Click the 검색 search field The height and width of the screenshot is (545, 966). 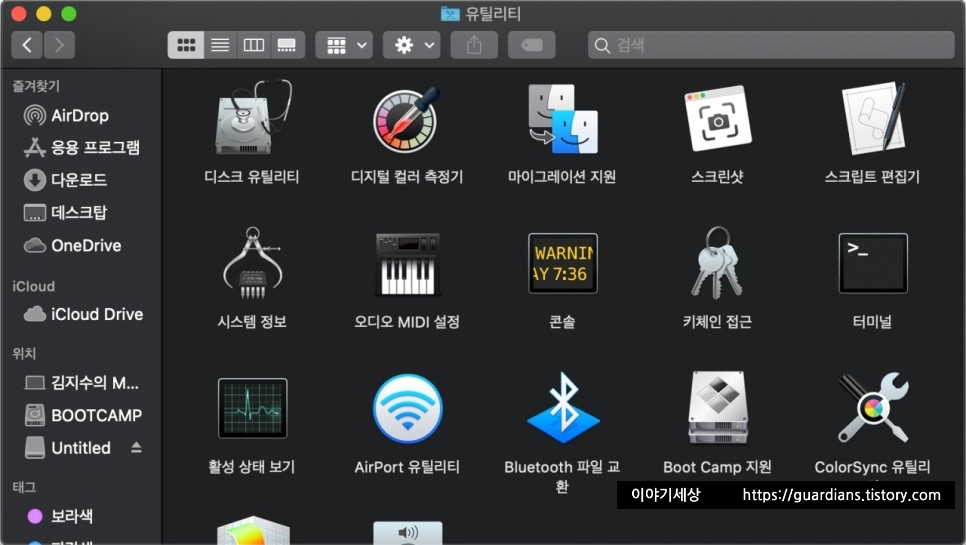click(x=771, y=45)
